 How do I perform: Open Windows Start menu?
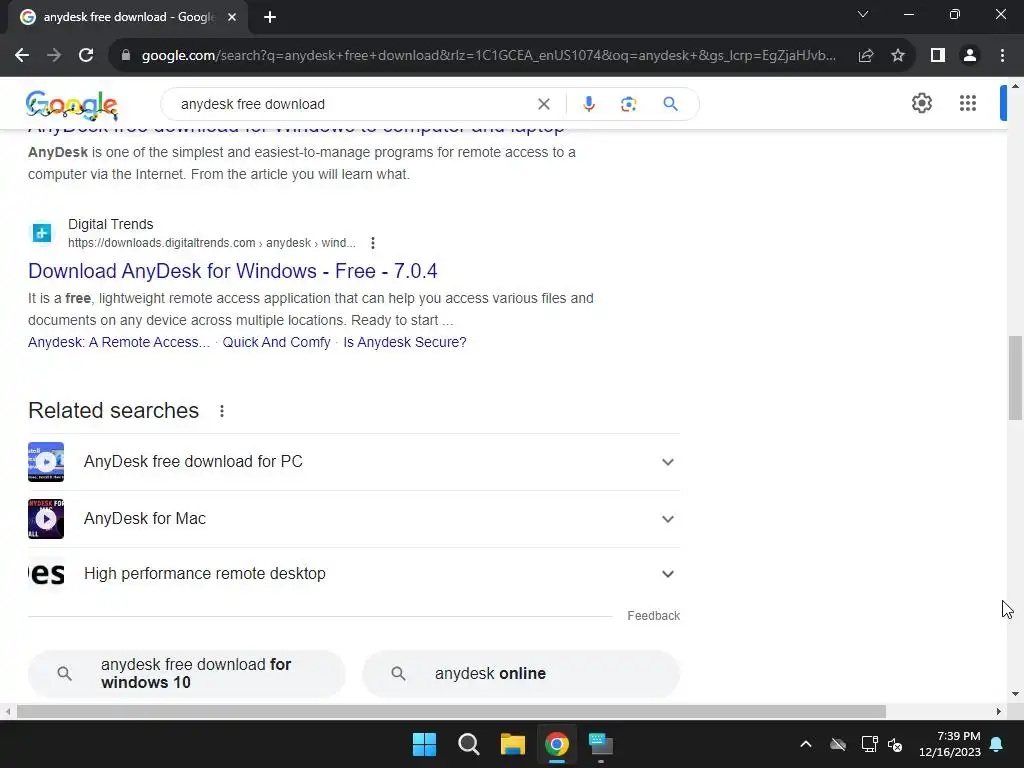coord(424,744)
